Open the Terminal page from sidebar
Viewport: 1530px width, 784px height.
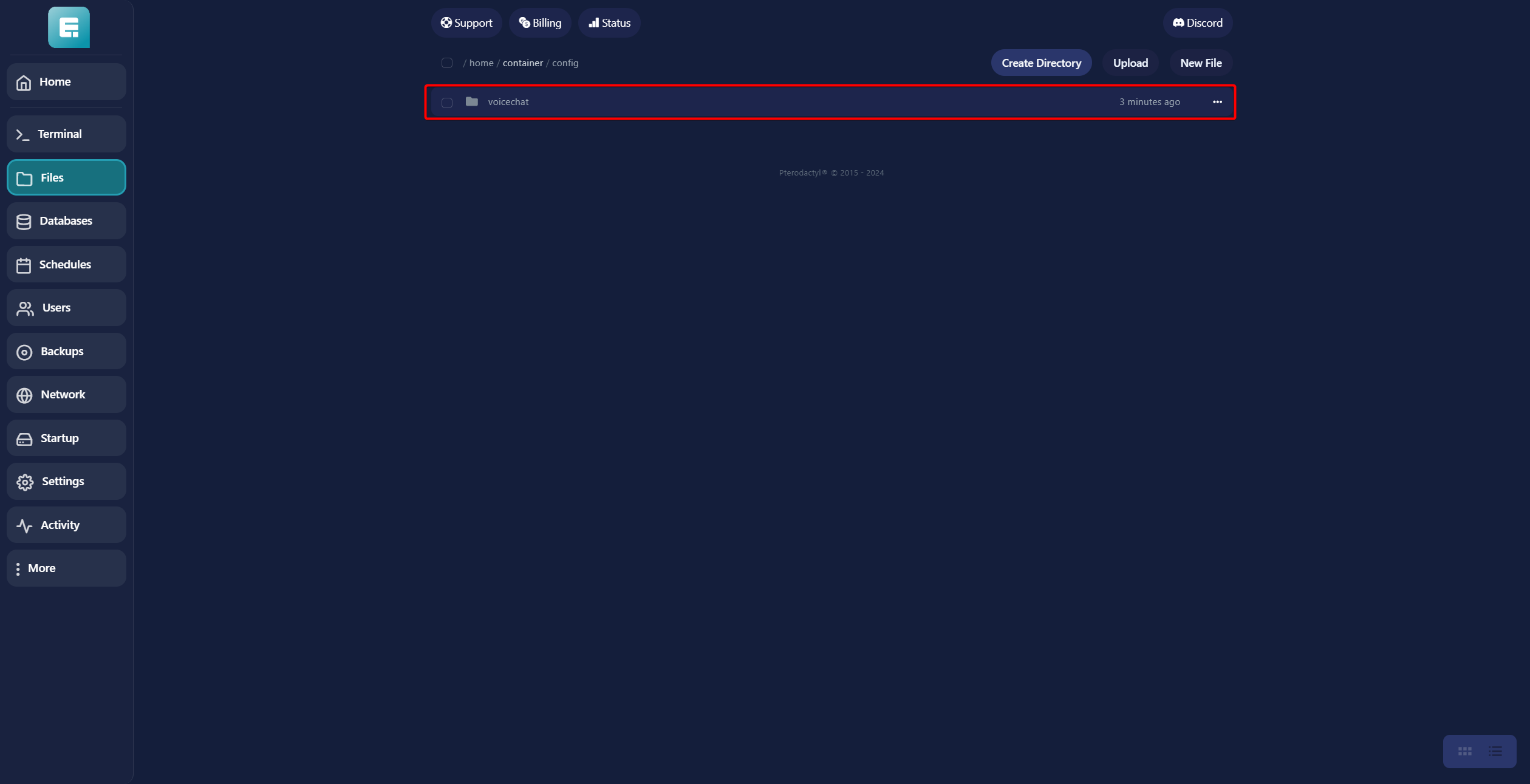[66, 134]
